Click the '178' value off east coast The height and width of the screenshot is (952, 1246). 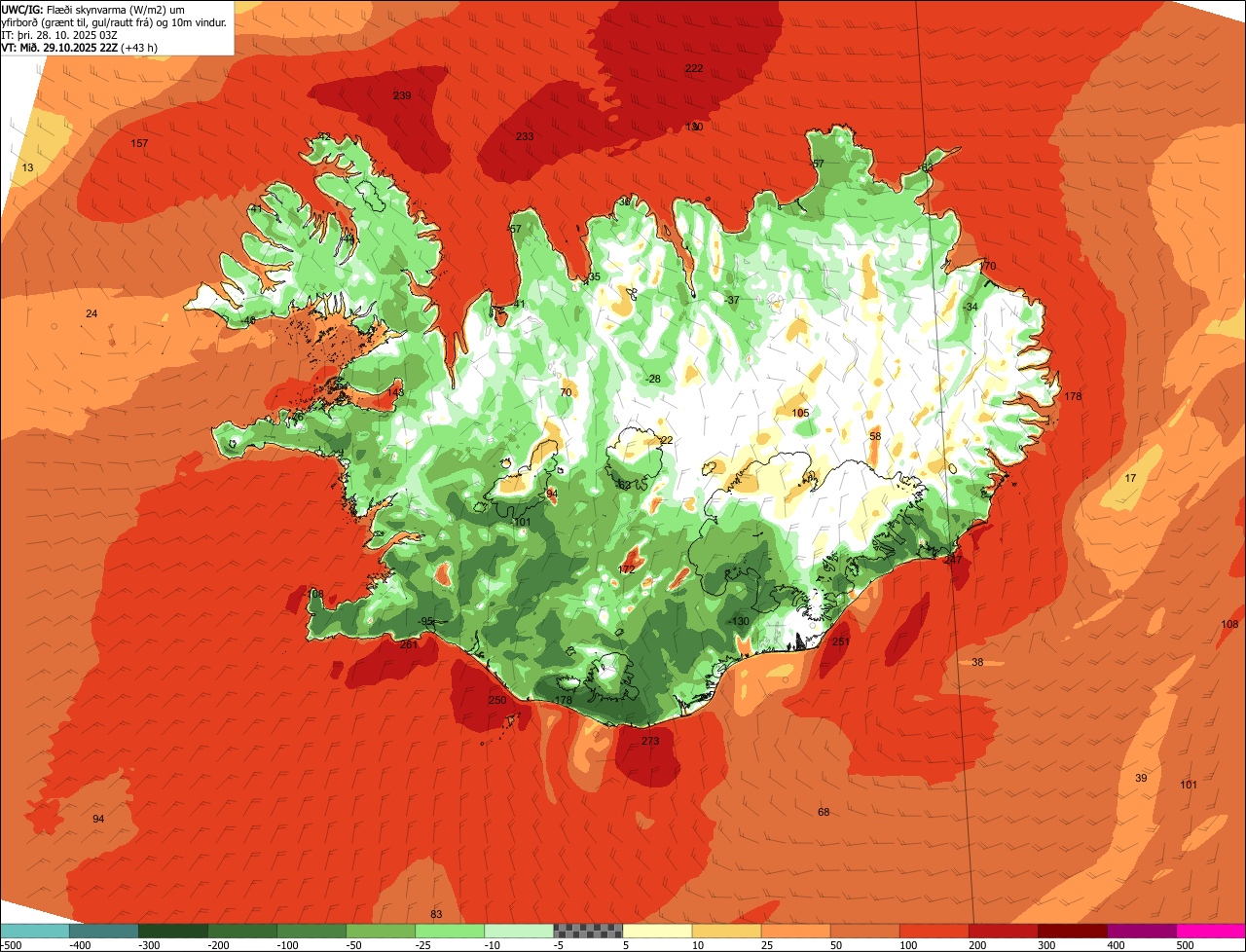click(x=1073, y=397)
